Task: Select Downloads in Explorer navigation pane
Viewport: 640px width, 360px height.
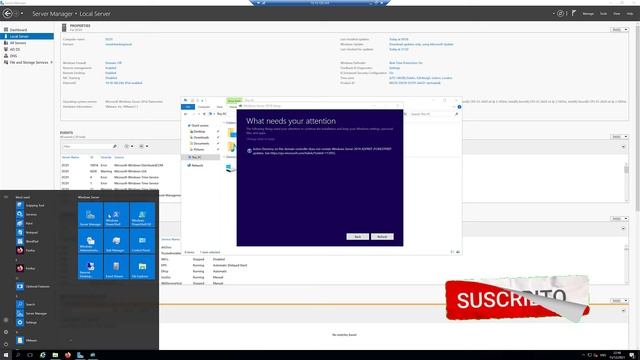Action: coord(201,138)
